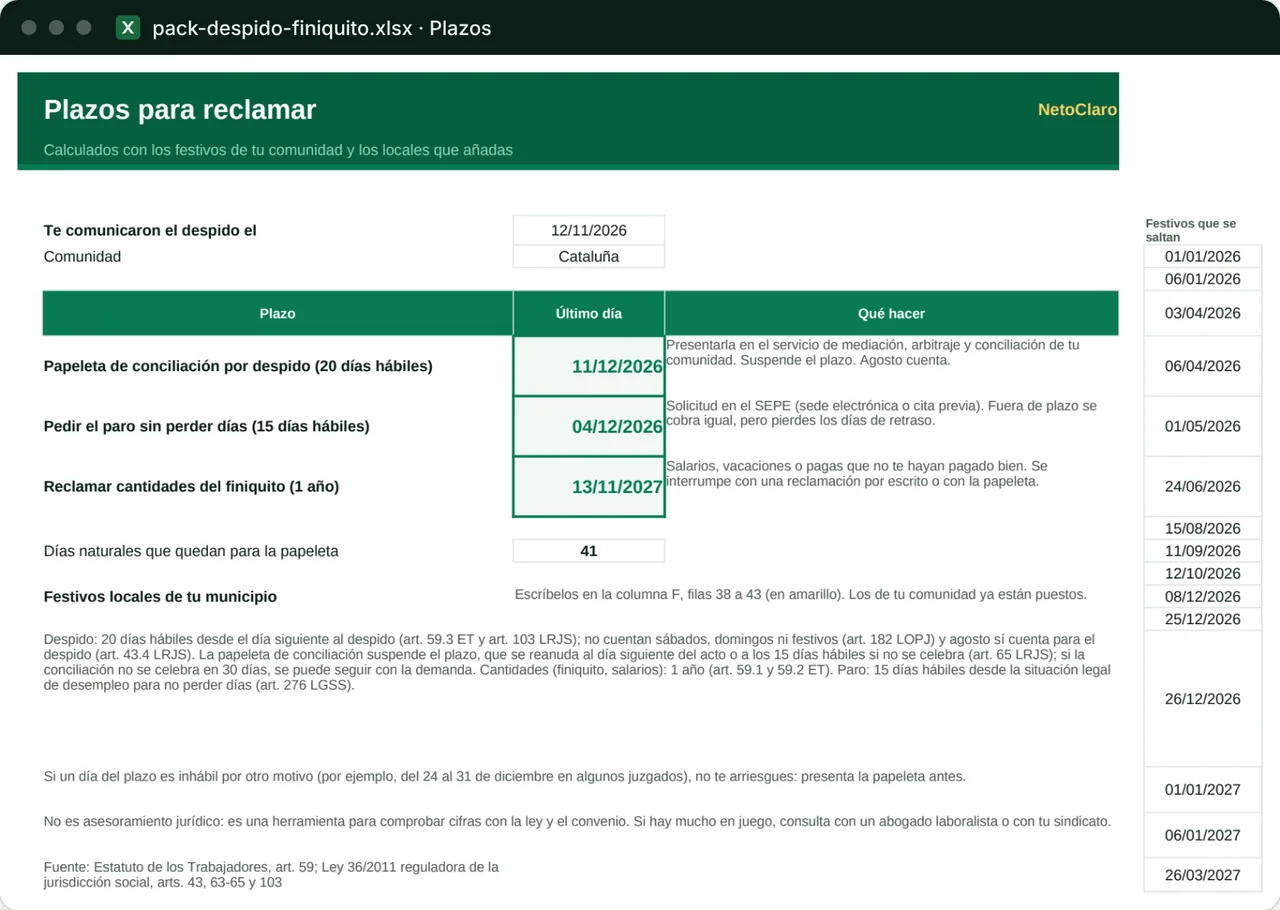Select holiday cell 11/09/2026
Image resolution: width=1280 pixels, height=910 pixels.
pyautogui.click(x=1202, y=551)
